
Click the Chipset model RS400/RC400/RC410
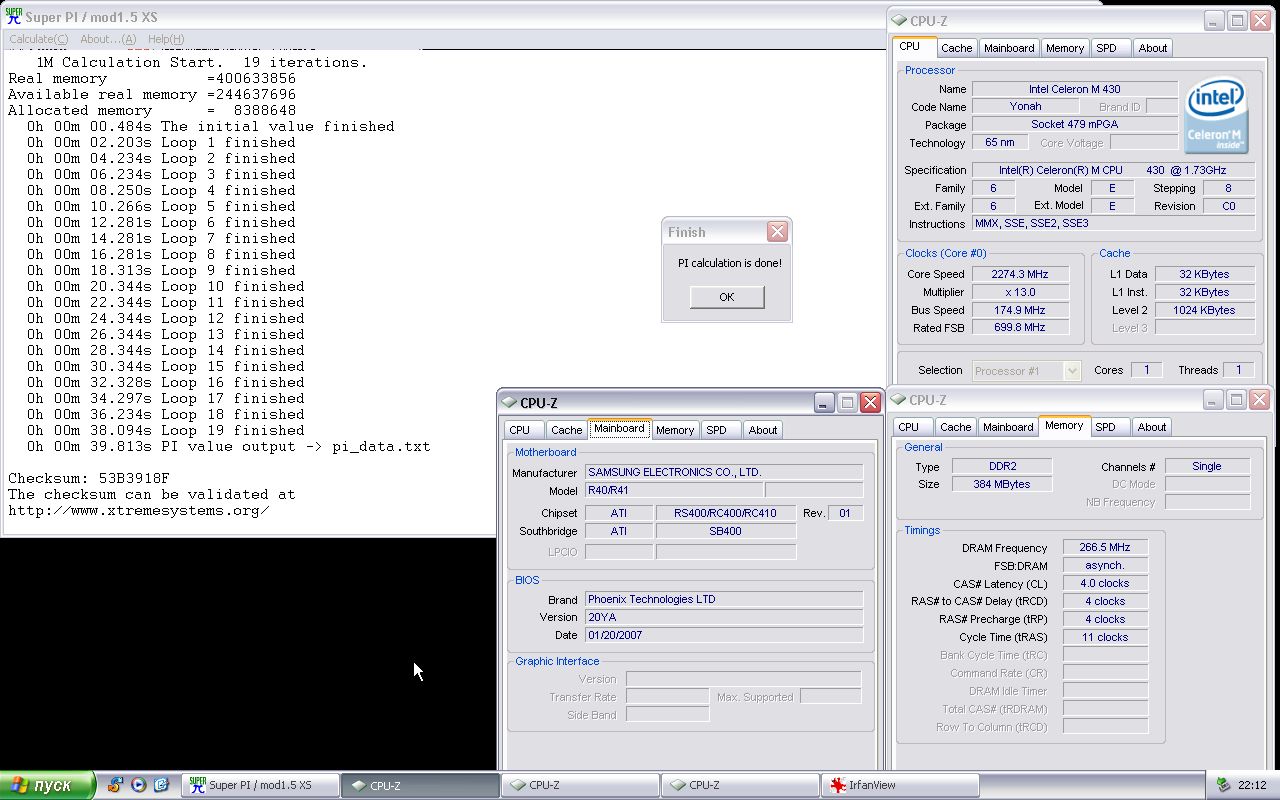coord(725,513)
